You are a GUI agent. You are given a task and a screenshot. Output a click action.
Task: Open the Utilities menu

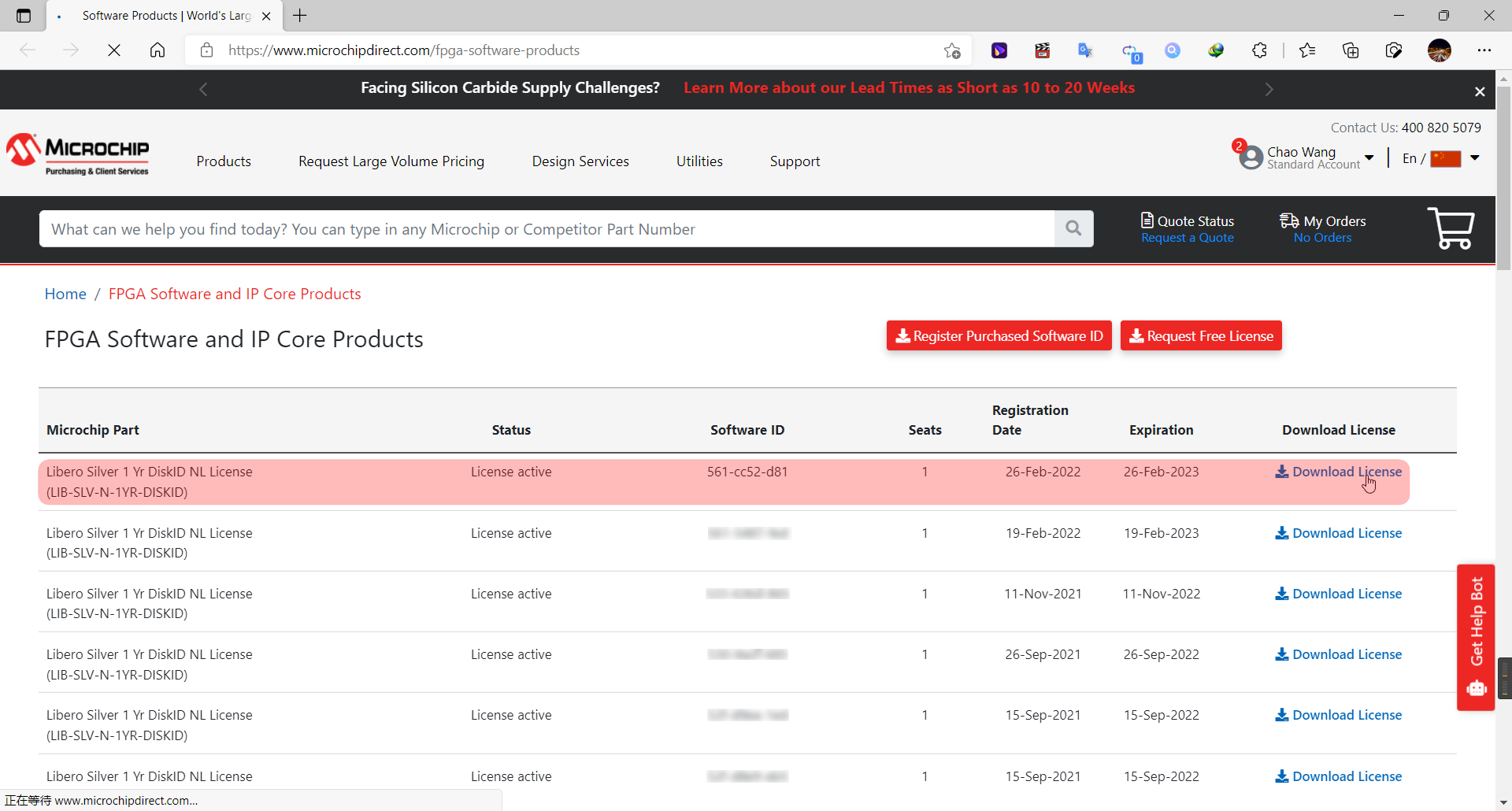pyautogui.click(x=699, y=161)
